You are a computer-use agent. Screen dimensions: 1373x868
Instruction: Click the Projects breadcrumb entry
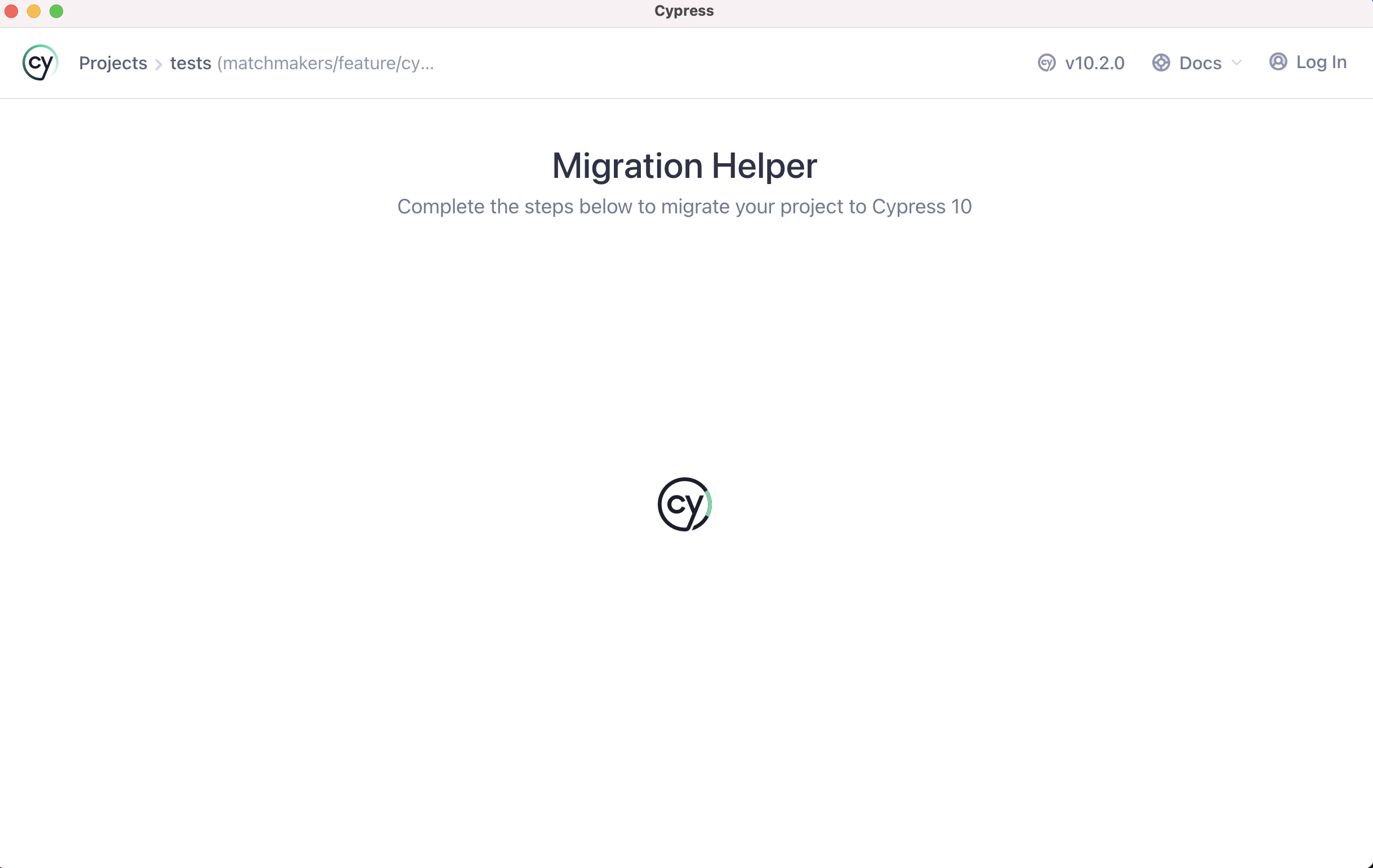tap(113, 63)
